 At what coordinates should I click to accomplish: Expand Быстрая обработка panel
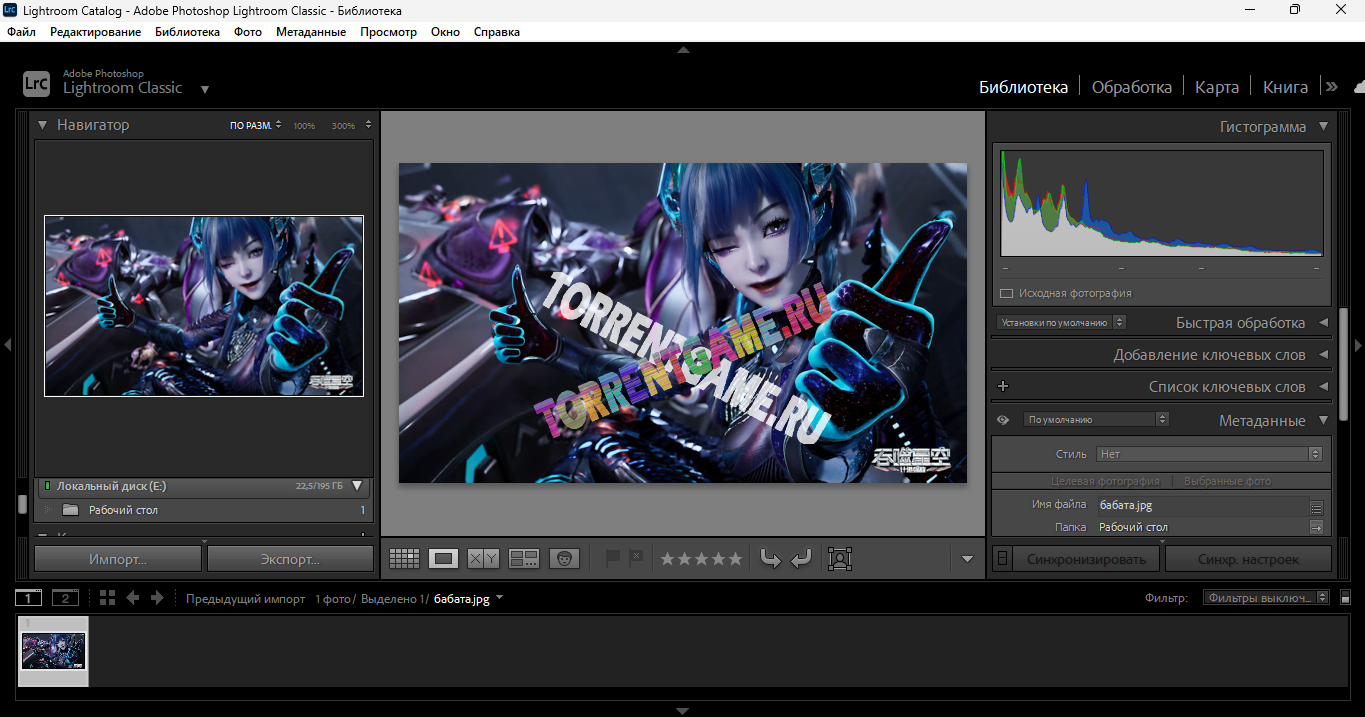[1323, 323]
